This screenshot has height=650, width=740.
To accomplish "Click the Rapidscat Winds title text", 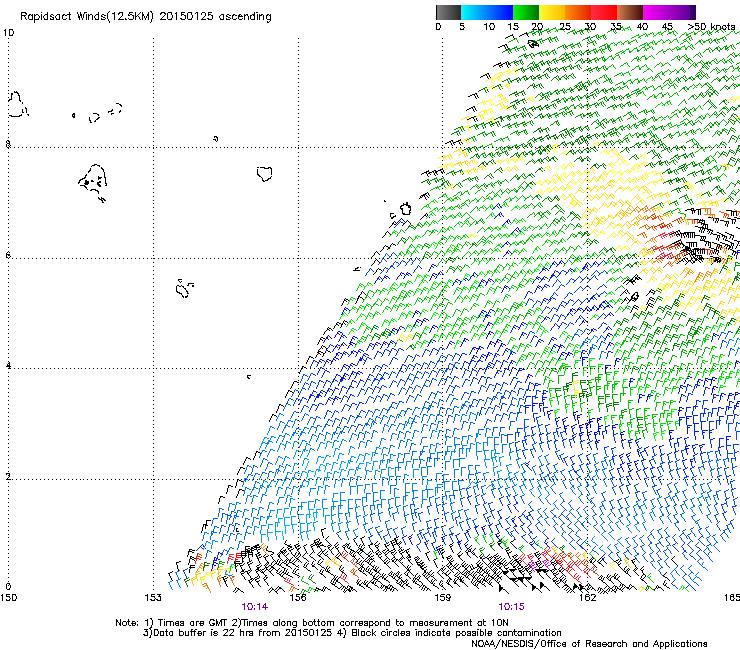I will (x=146, y=17).
